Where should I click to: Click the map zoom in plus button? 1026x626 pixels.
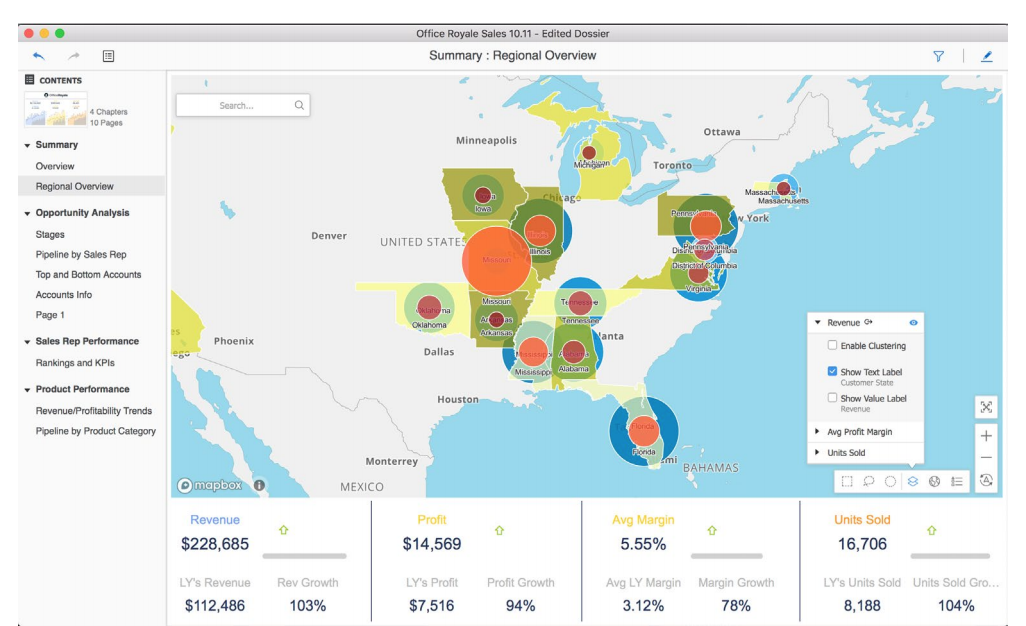986,436
